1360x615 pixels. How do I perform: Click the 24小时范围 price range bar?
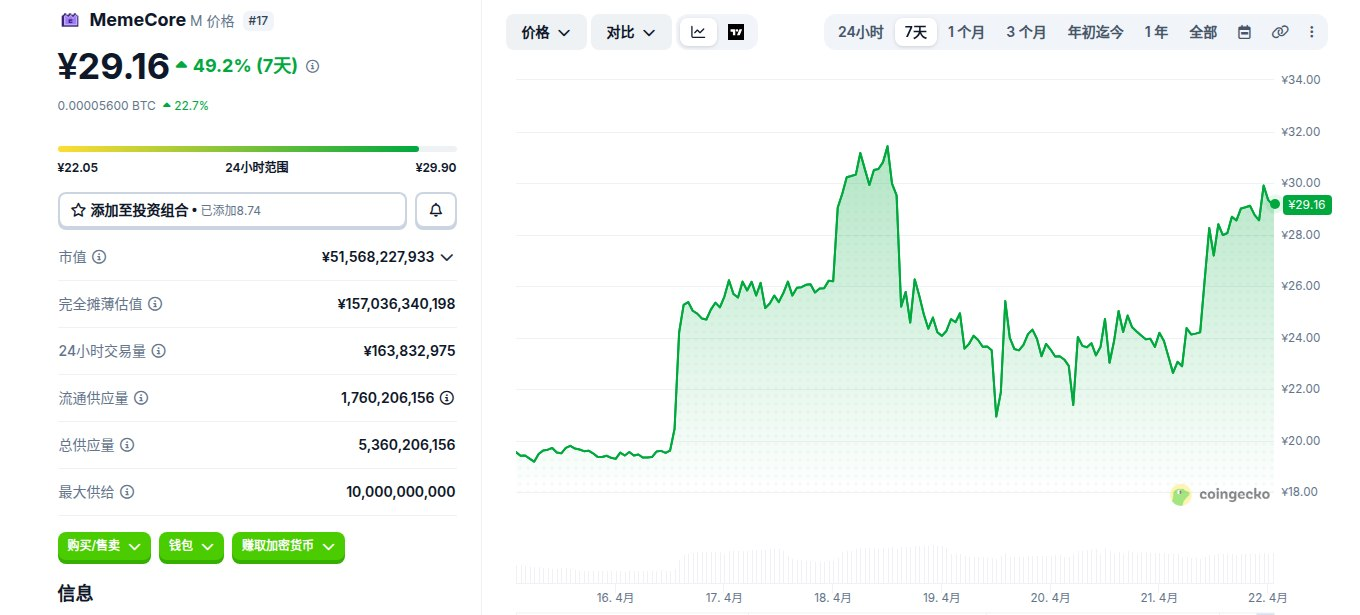(257, 149)
